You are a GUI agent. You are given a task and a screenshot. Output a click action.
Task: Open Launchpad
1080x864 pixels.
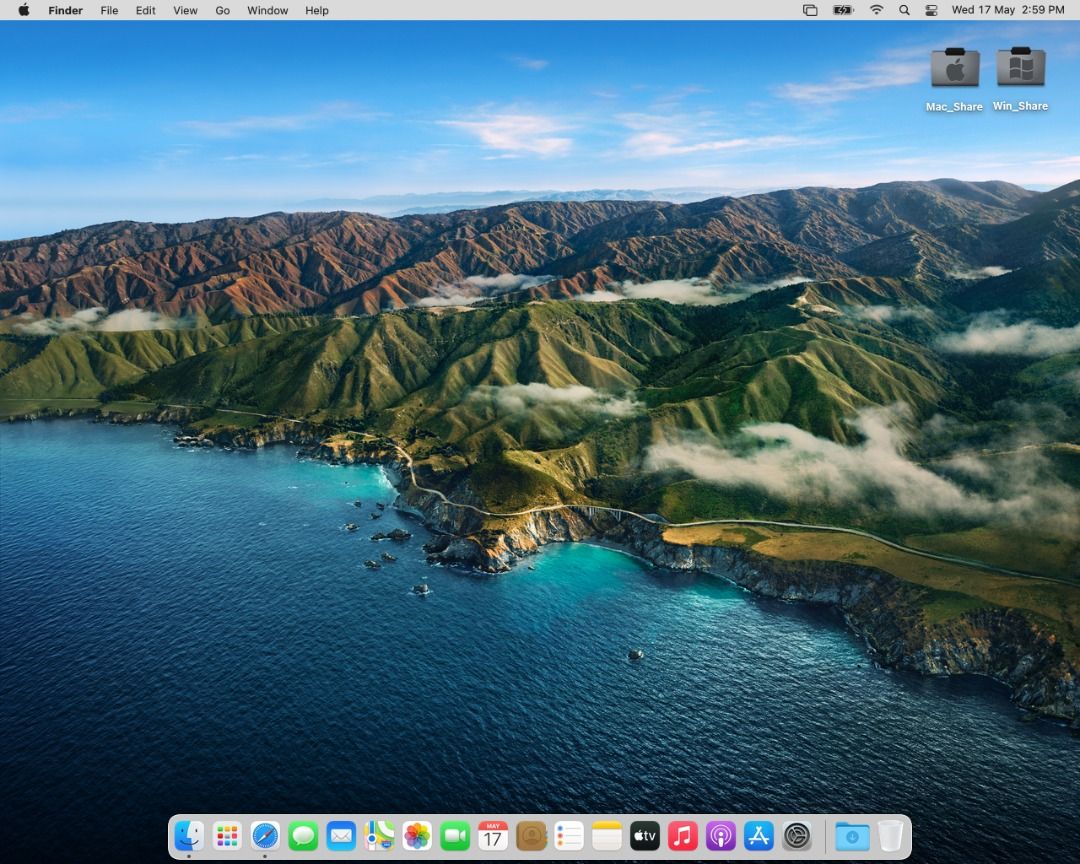(x=226, y=836)
